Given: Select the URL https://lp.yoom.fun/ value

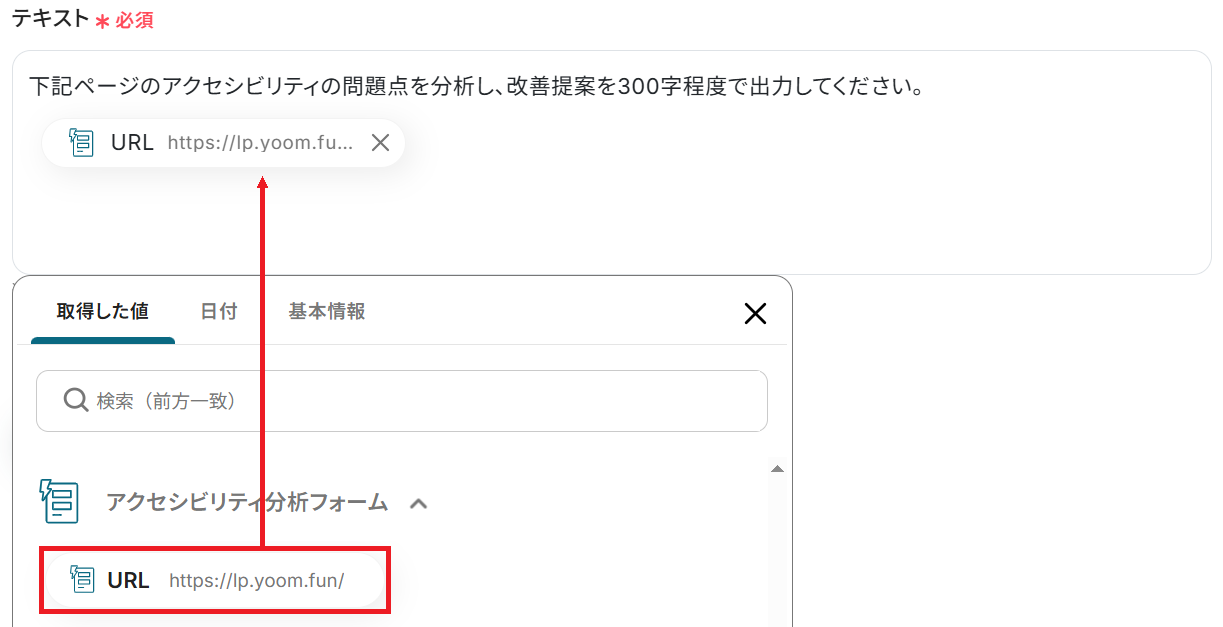Looking at the screenshot, I should [x=215, y=580].
